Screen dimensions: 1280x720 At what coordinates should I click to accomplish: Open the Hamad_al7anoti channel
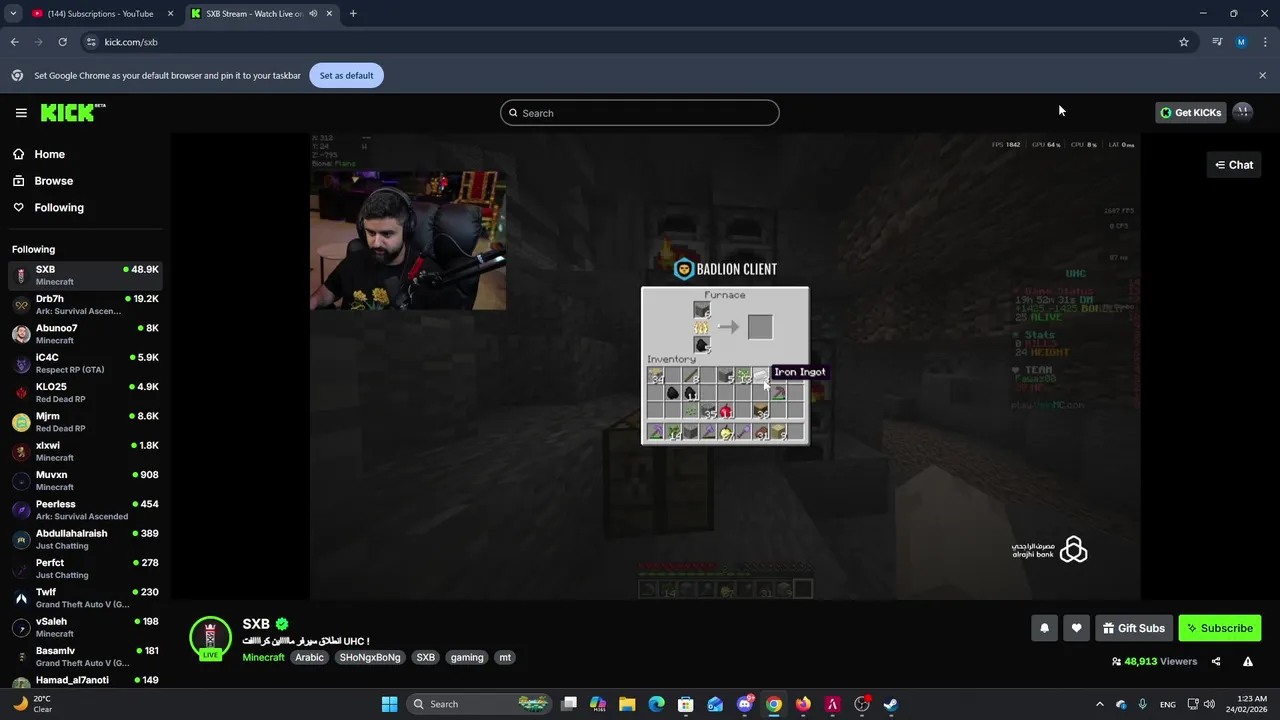click(x=85, y=681)
